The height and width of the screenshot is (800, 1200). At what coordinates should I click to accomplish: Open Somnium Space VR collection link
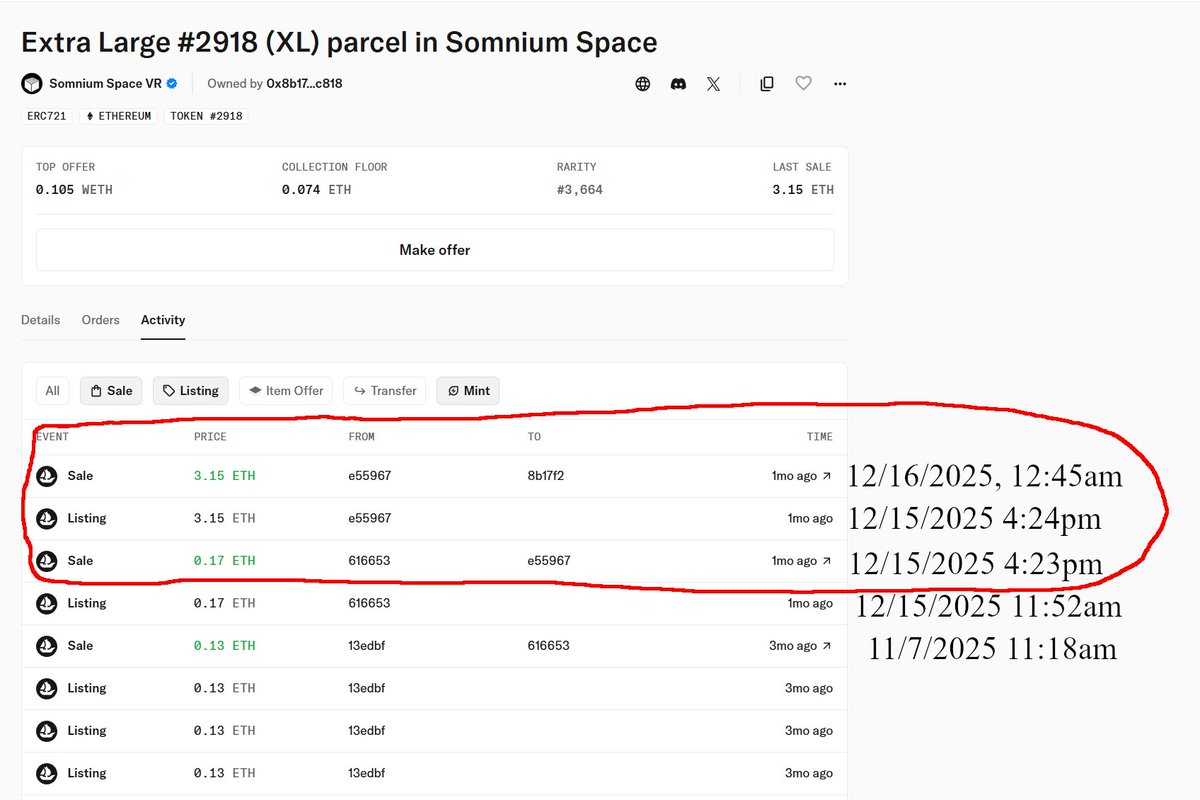point(105,84)
